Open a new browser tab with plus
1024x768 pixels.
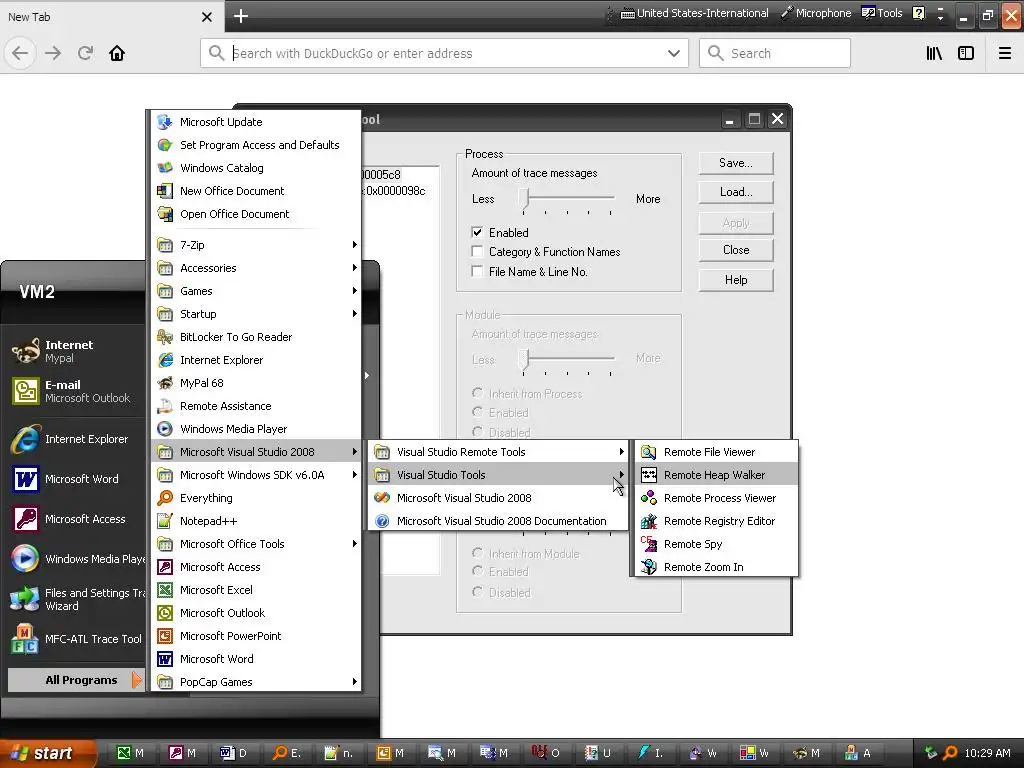pos(240,16)
